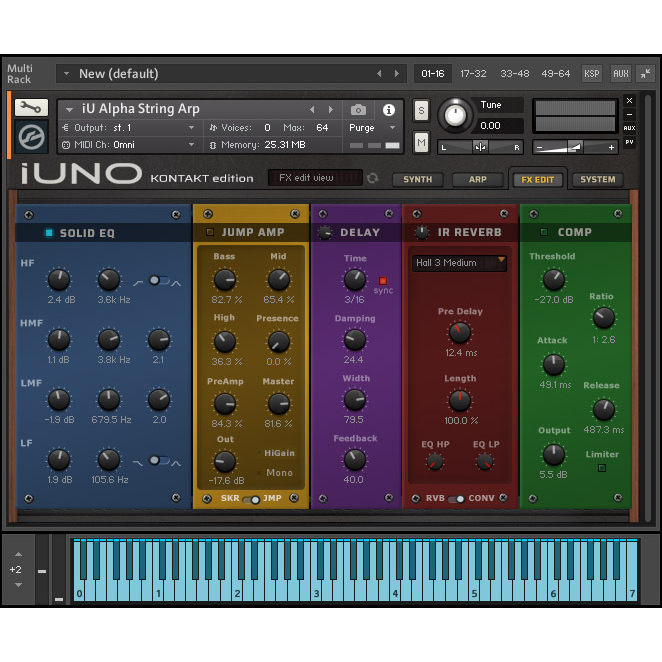Image resolution: width=662 pixels, height=662 pixels.
Task: Select next multi rack preset arrow
Action: pyautogui.click(x=397, y=74)
